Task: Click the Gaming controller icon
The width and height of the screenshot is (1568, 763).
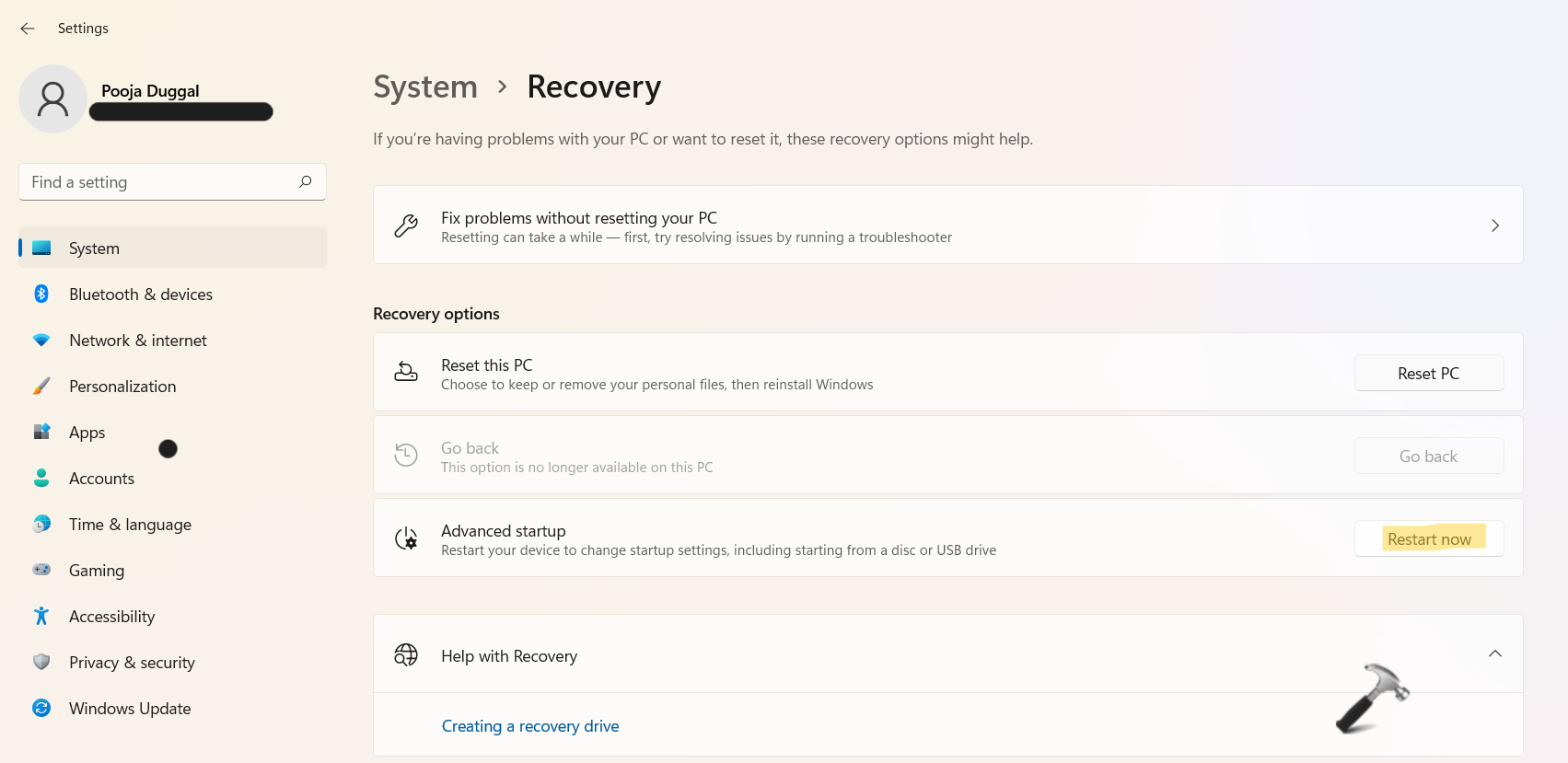Action: [41, 570]
